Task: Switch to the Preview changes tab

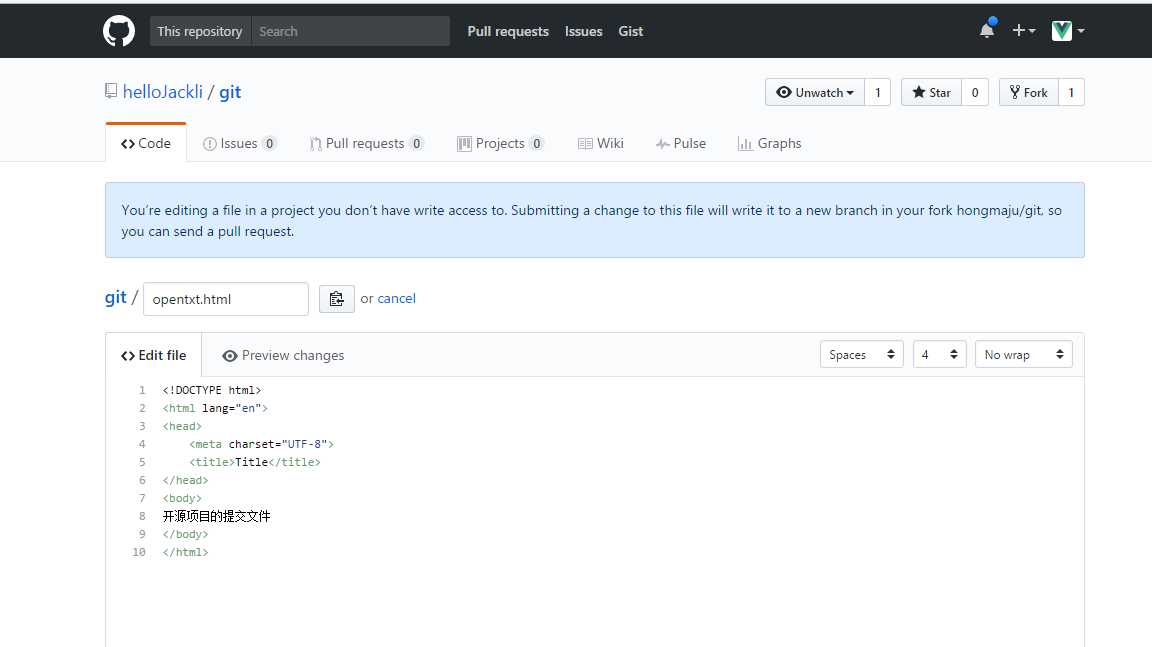Action: coord(283,356)
